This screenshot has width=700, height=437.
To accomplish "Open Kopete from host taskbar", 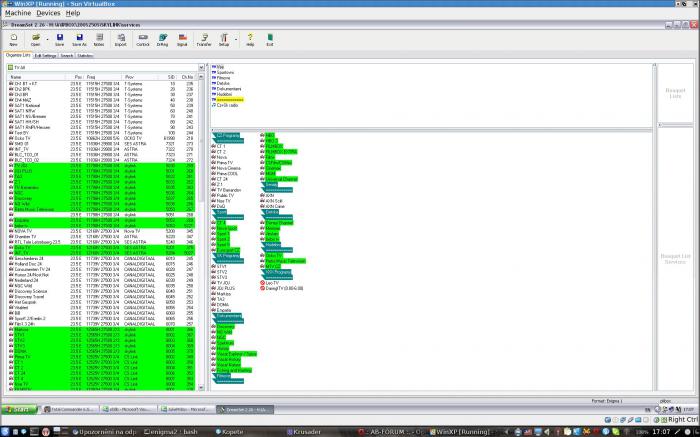I will (x=229, y=432).
